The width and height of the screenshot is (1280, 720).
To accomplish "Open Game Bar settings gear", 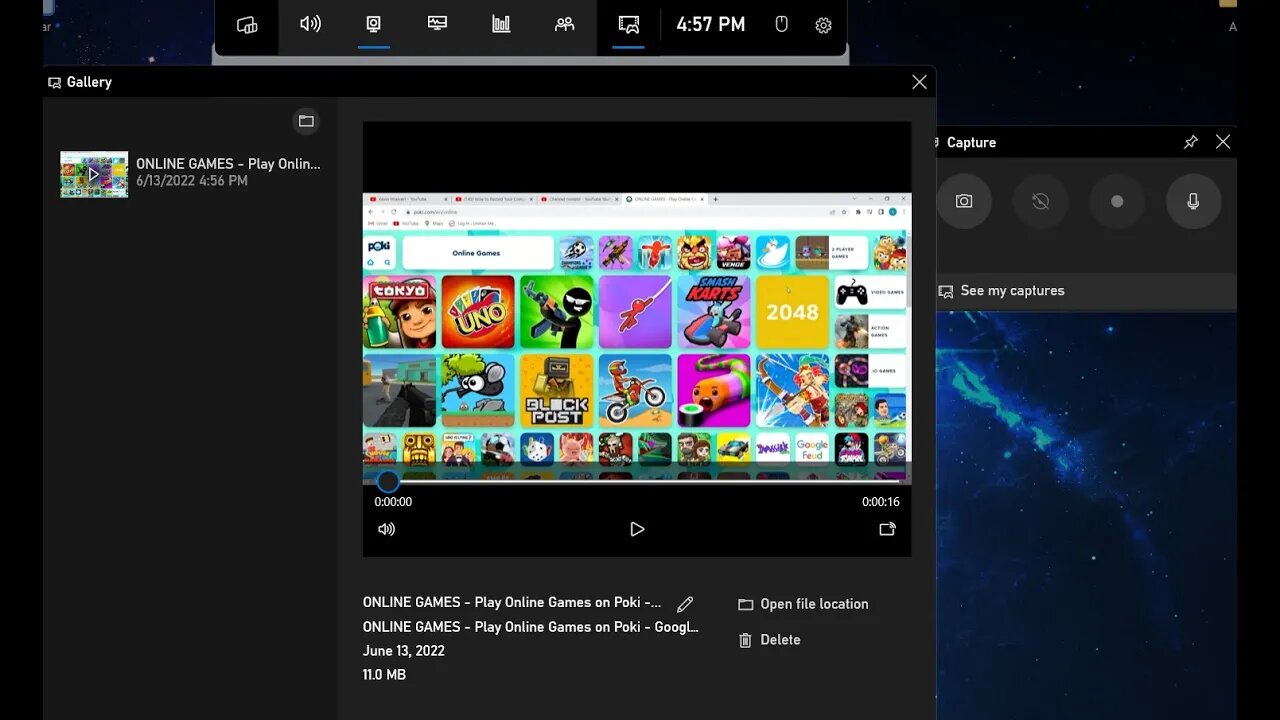I will (823, 25).
